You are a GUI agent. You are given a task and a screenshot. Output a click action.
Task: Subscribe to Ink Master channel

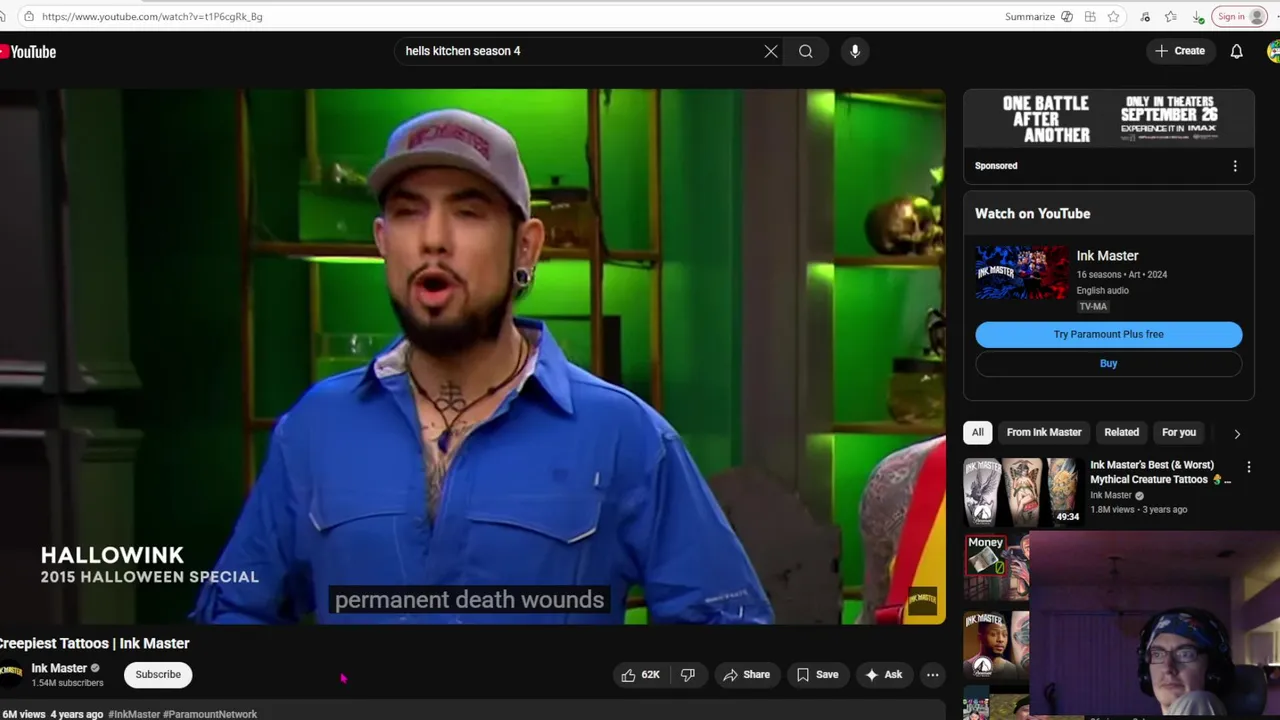pyautogui.click(x=158, y=674)
